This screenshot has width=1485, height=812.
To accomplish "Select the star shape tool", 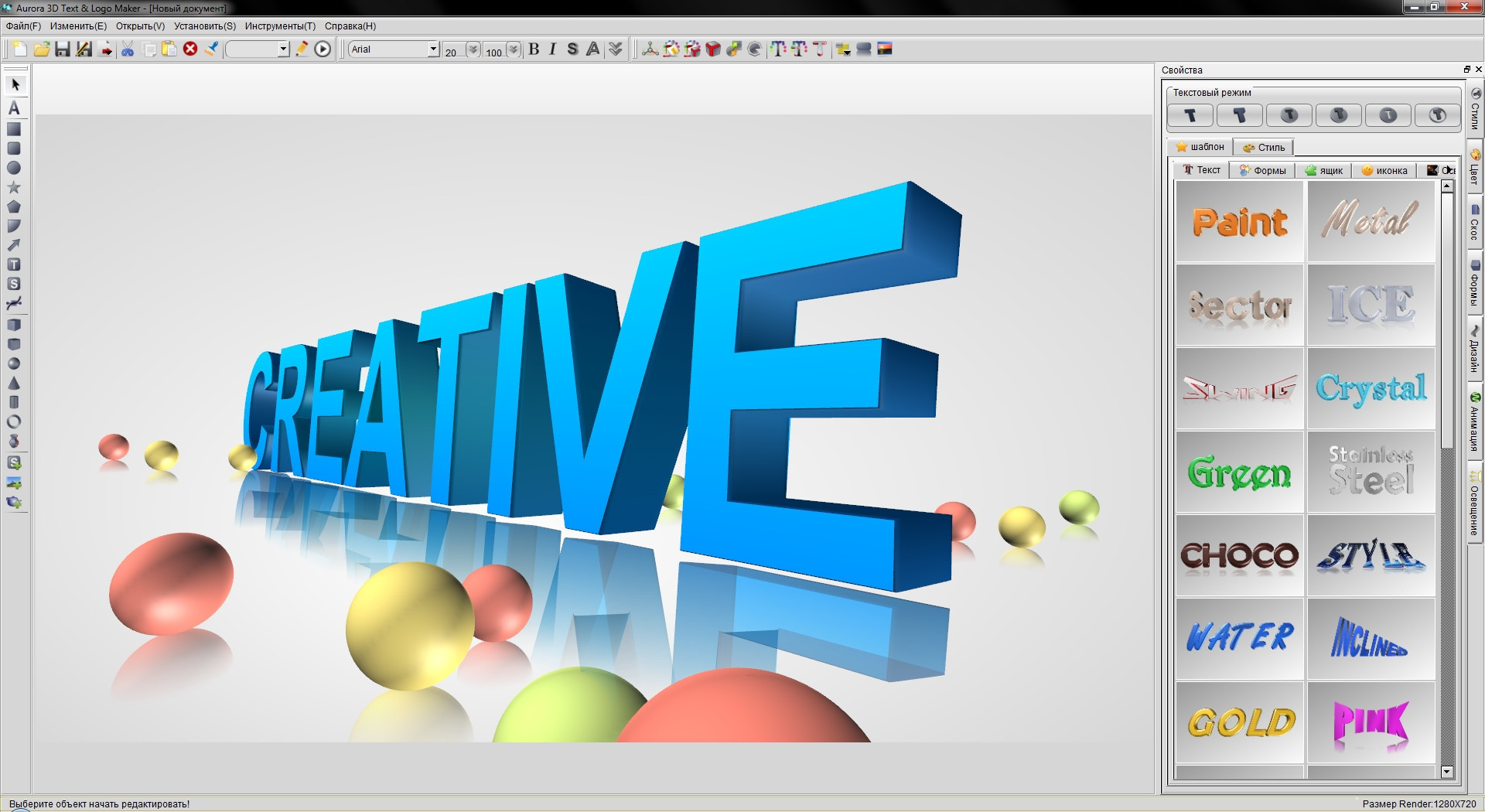I will (14, 187).
